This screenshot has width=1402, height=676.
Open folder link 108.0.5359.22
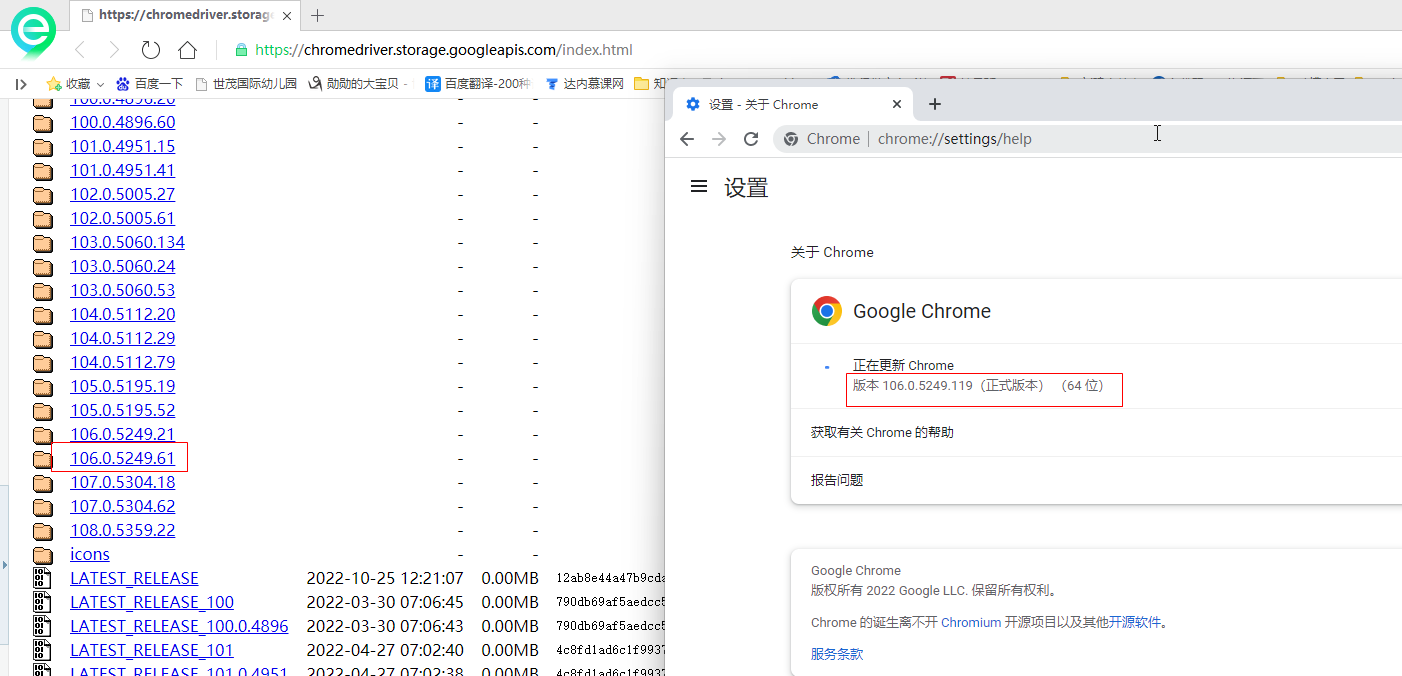[122, 530]
